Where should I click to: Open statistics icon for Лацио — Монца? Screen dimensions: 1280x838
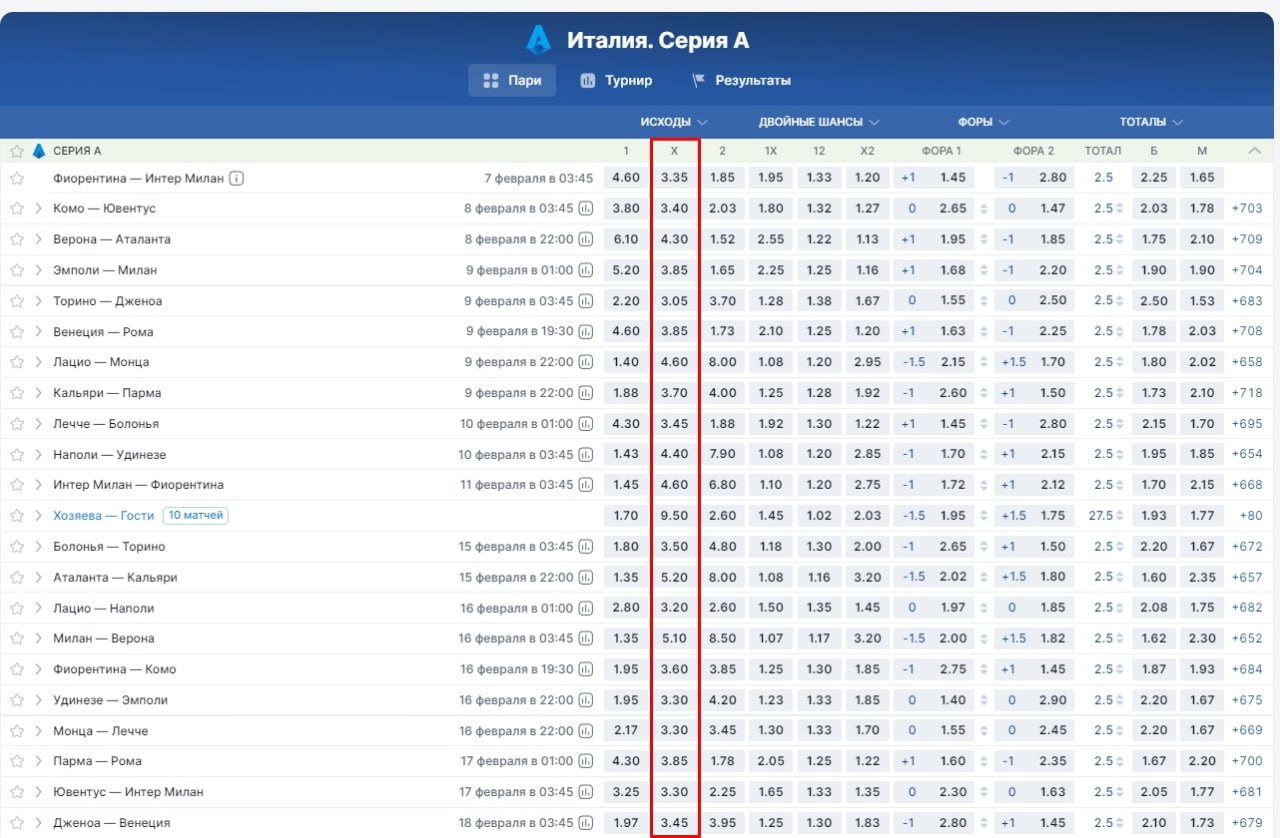(x=586, y=362)
